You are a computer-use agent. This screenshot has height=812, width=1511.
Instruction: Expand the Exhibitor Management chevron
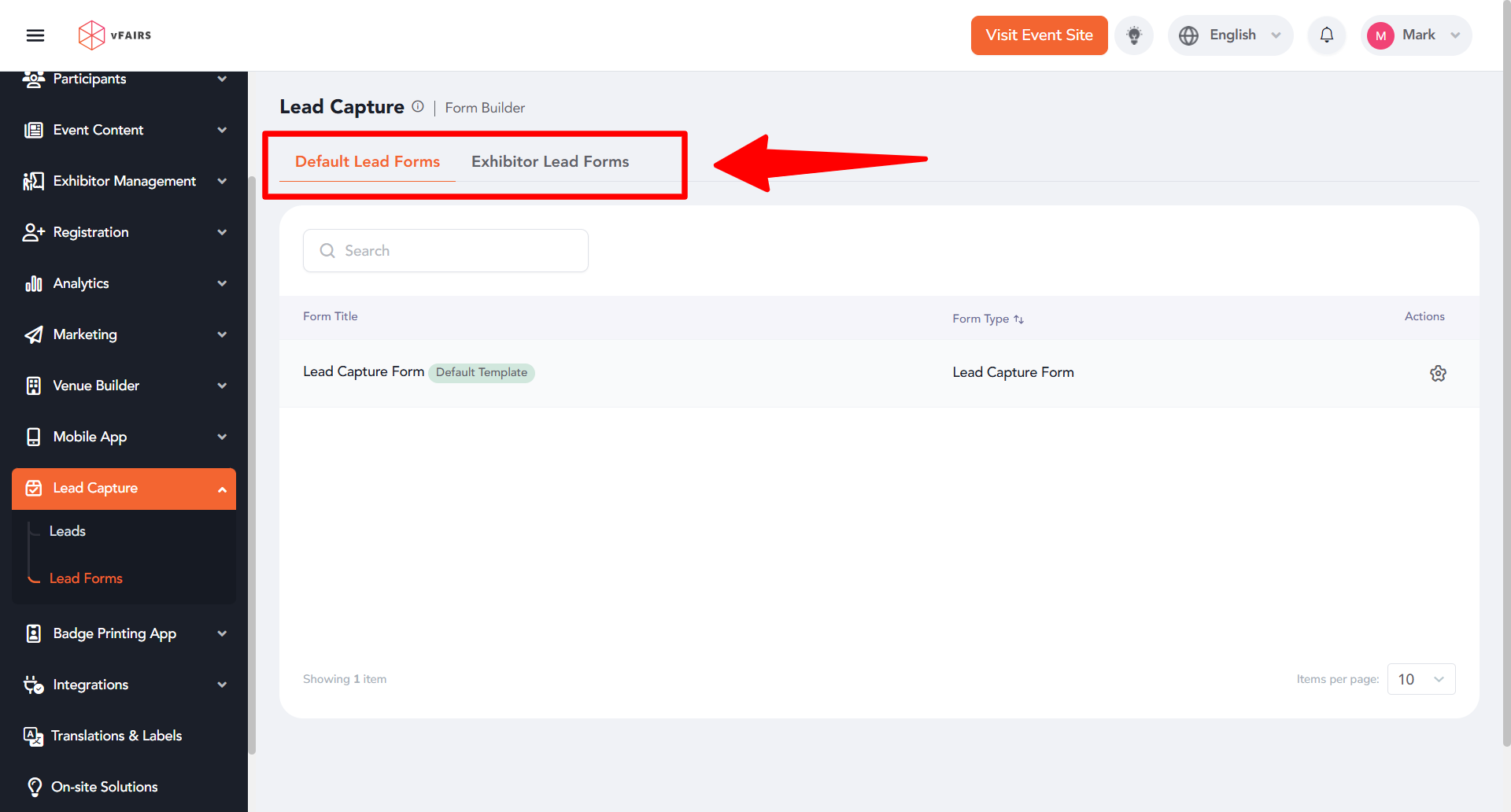(x=222, y=181)
